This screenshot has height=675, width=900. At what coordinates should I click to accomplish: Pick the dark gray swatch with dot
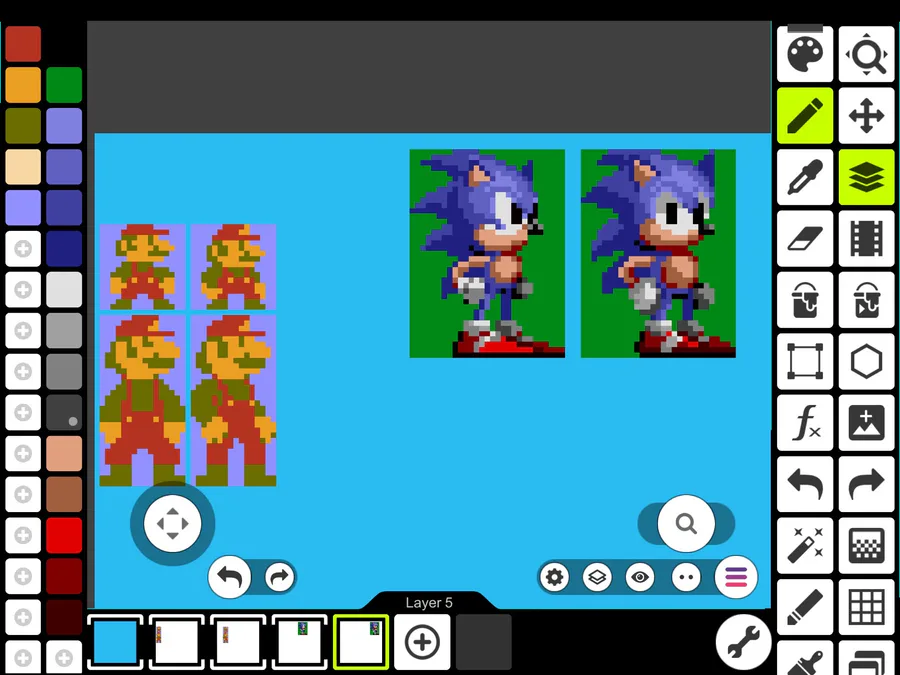tap(64, 413)
